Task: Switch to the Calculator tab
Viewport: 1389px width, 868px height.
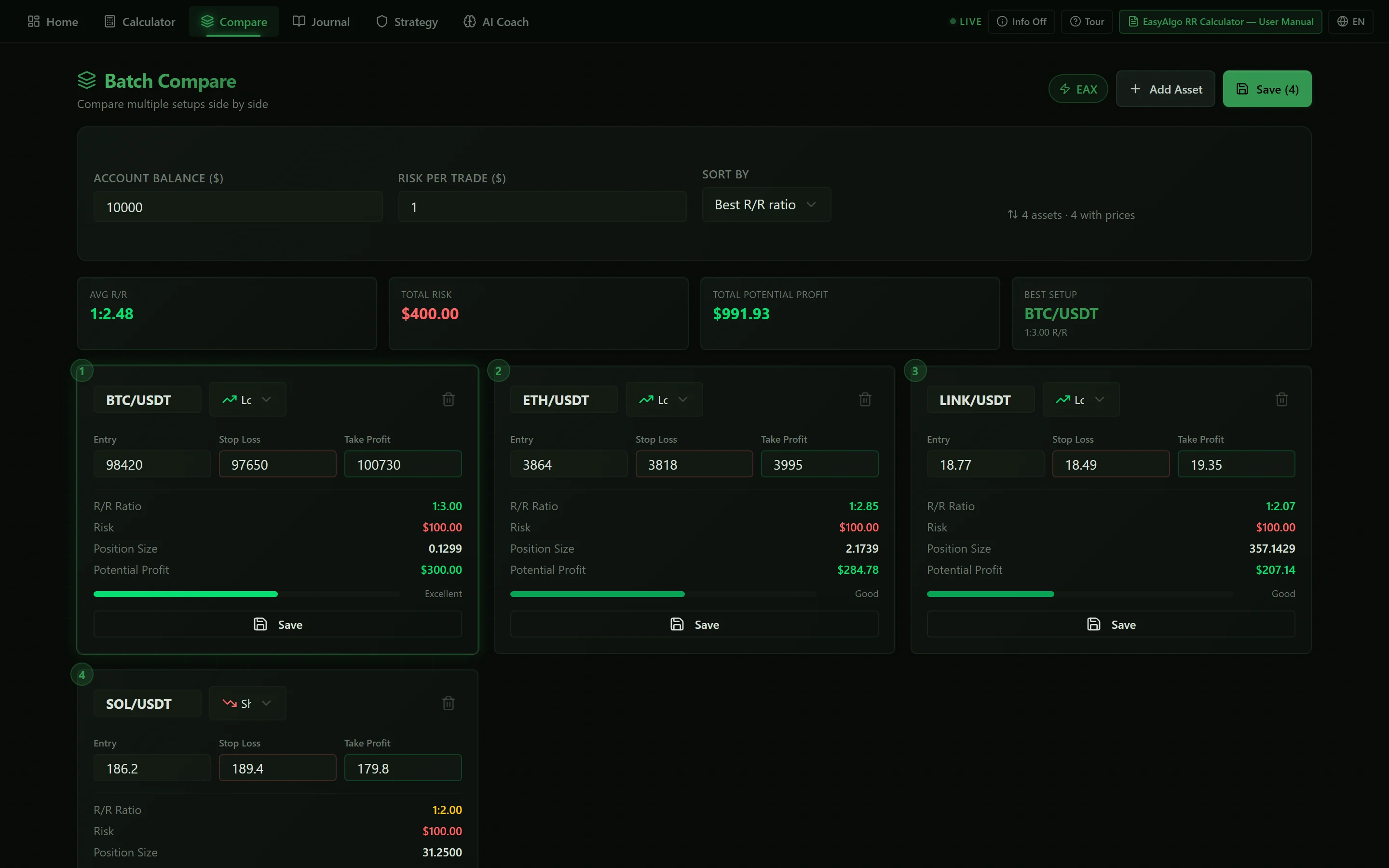Action: (140, 22)
